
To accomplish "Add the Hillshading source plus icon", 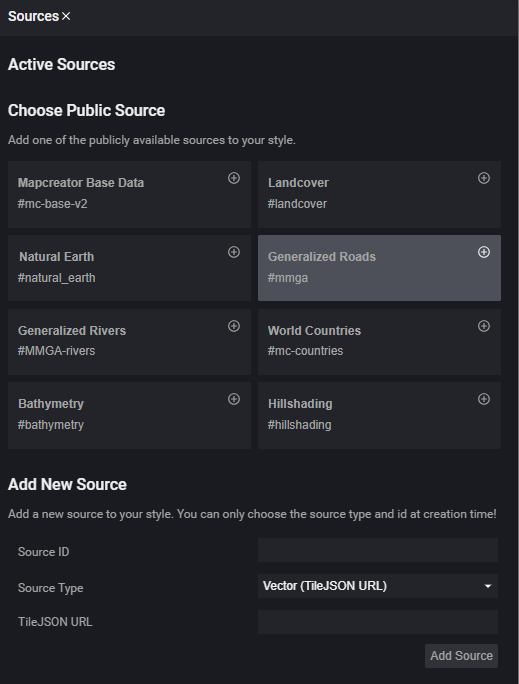I will (484, 399).
